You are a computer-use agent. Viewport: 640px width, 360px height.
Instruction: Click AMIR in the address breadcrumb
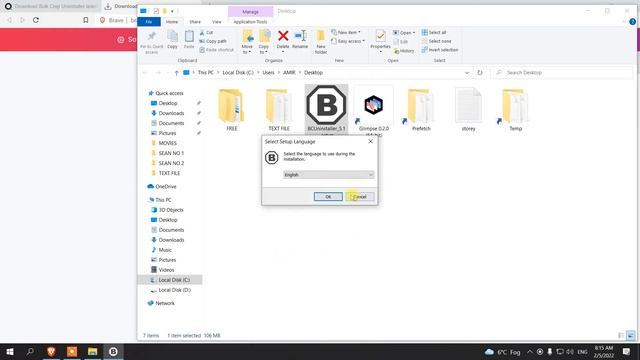tap(289, 73)
